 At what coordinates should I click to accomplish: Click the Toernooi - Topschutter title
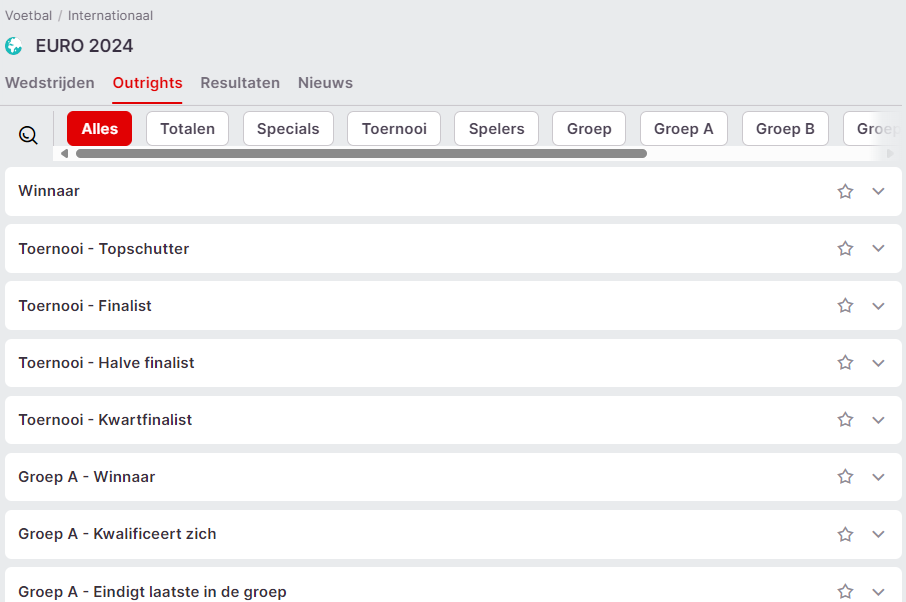tap(104, 248)
